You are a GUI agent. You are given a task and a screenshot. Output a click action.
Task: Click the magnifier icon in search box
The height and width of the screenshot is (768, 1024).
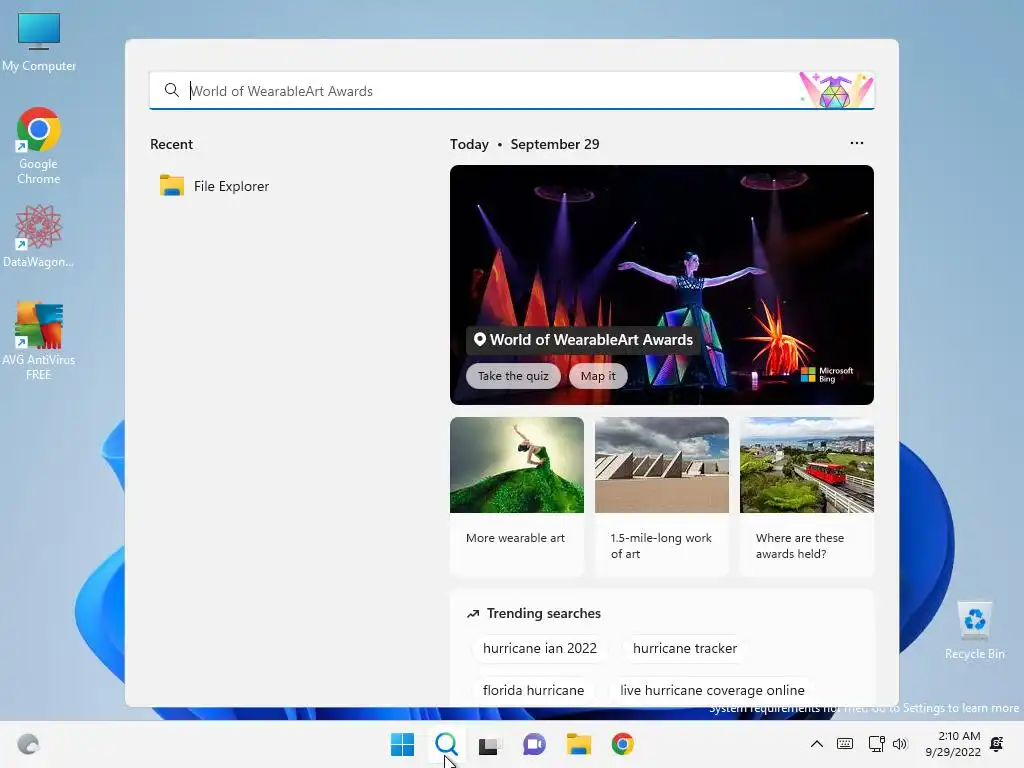coord(172,90)
